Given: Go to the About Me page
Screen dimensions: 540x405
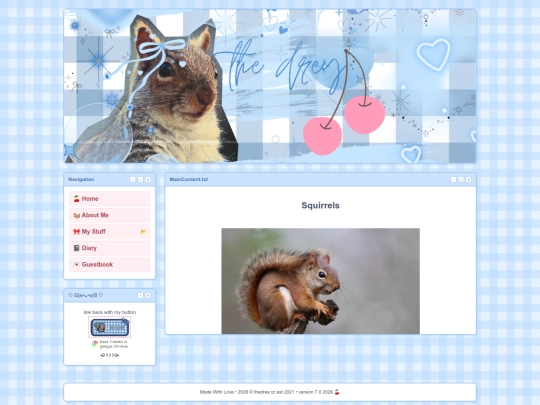Looking at the screenshot, I should tap(110, 215).
